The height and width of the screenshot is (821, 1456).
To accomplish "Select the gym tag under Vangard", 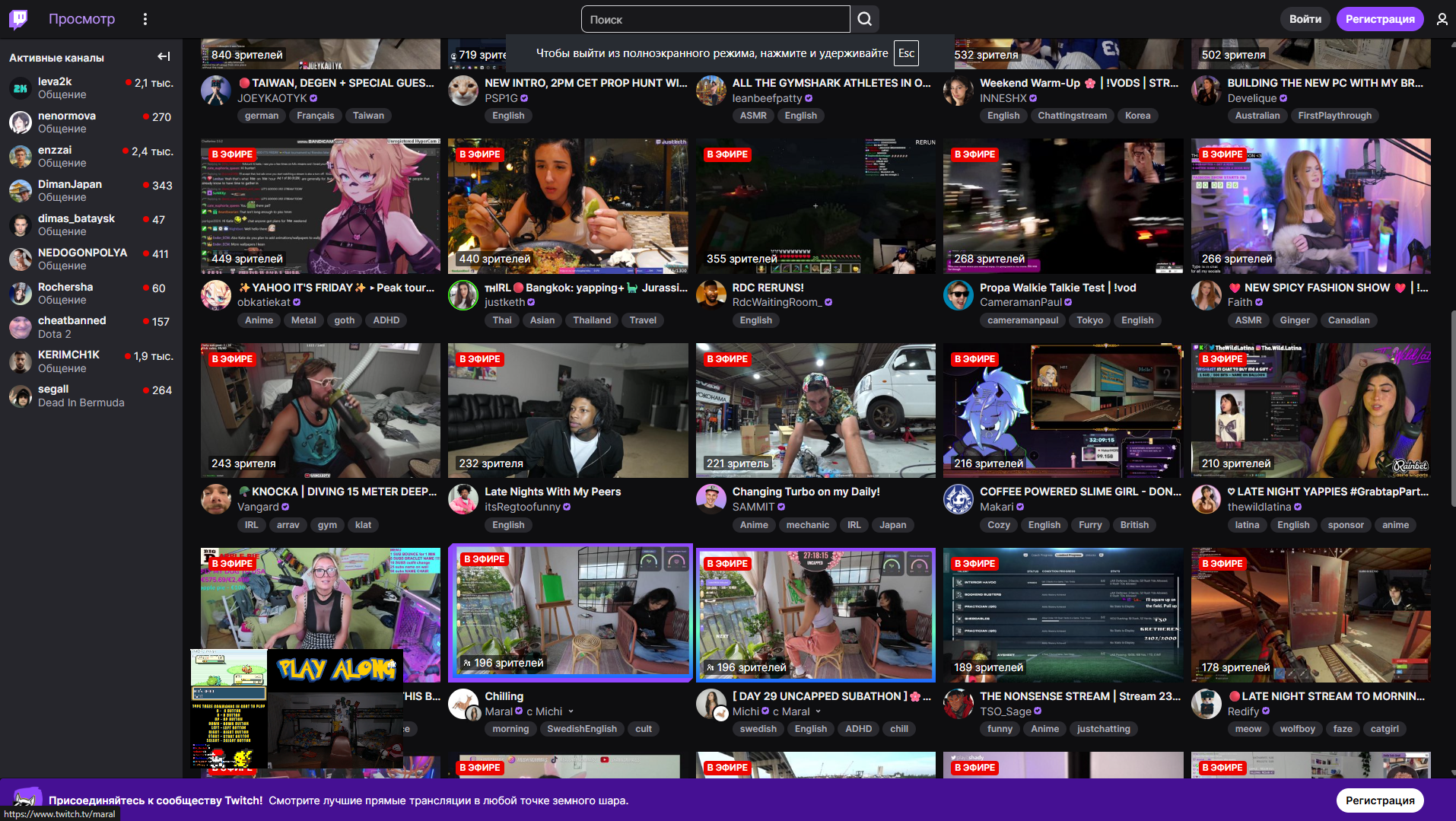I will pyautogui.click(x=327, y=525).
